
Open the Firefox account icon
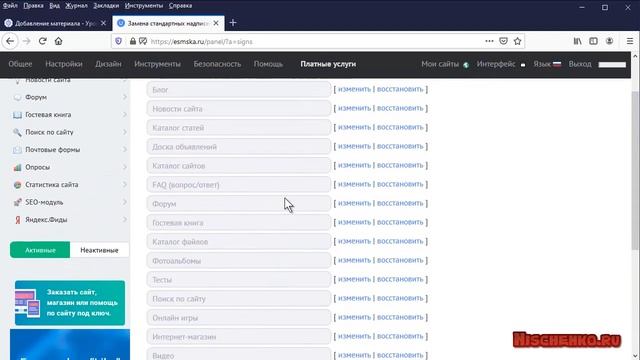[x=609, y=41]
